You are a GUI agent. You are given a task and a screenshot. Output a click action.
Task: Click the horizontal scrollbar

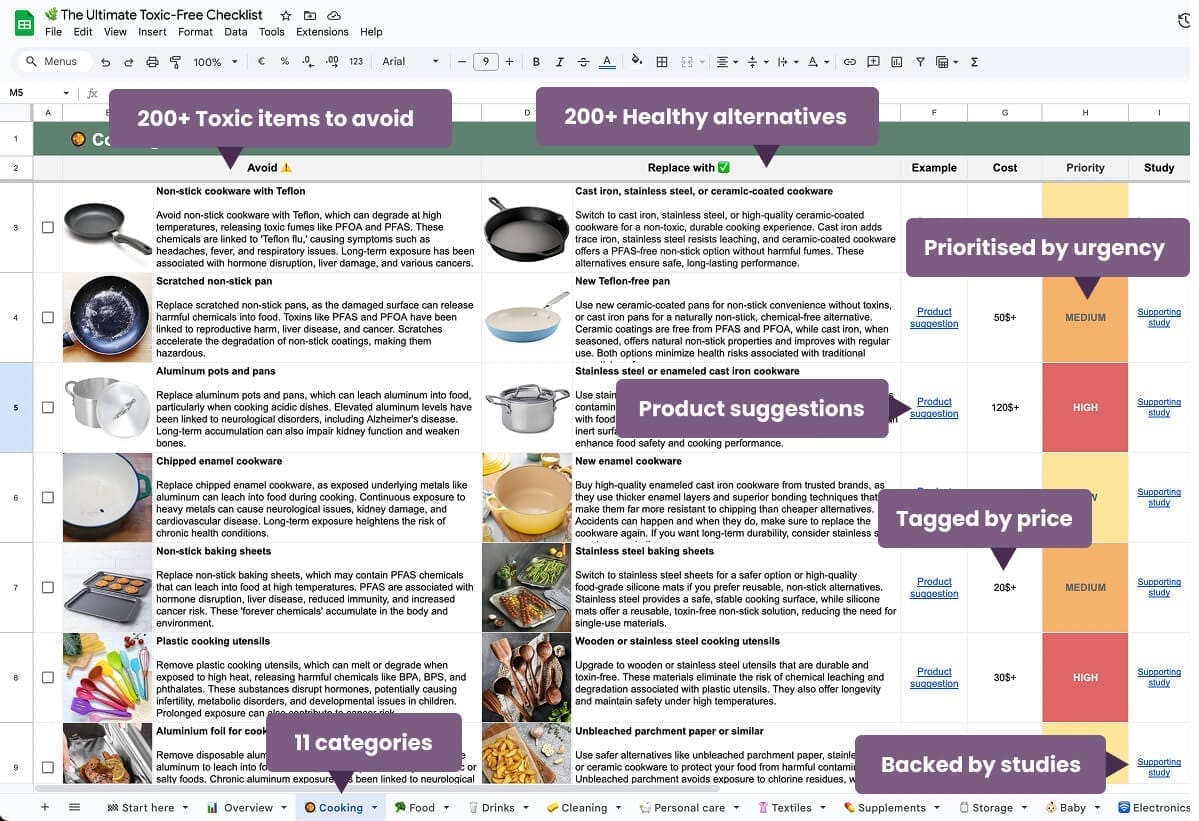[x=375, y=788]
